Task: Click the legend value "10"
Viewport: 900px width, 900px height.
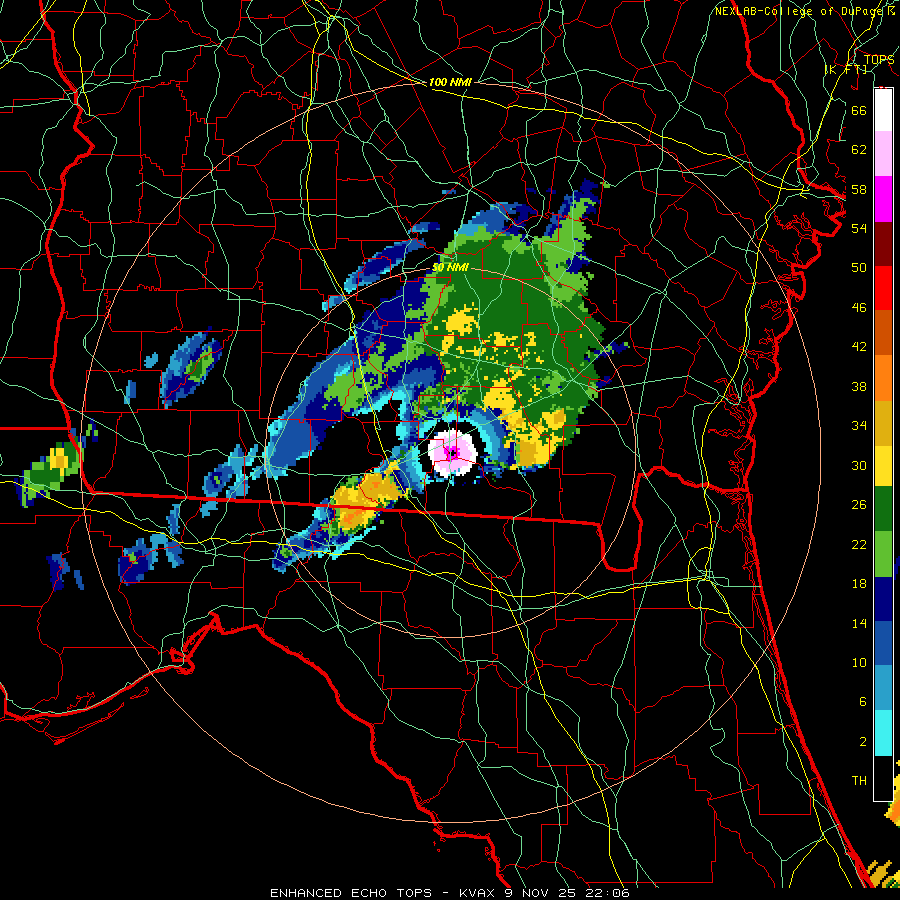Action: (859, 663)
